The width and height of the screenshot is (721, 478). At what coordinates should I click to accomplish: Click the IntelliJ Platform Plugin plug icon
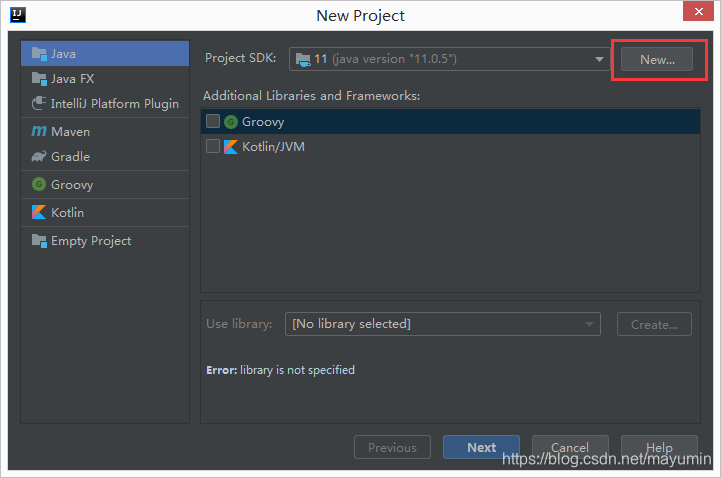point(39,103)
